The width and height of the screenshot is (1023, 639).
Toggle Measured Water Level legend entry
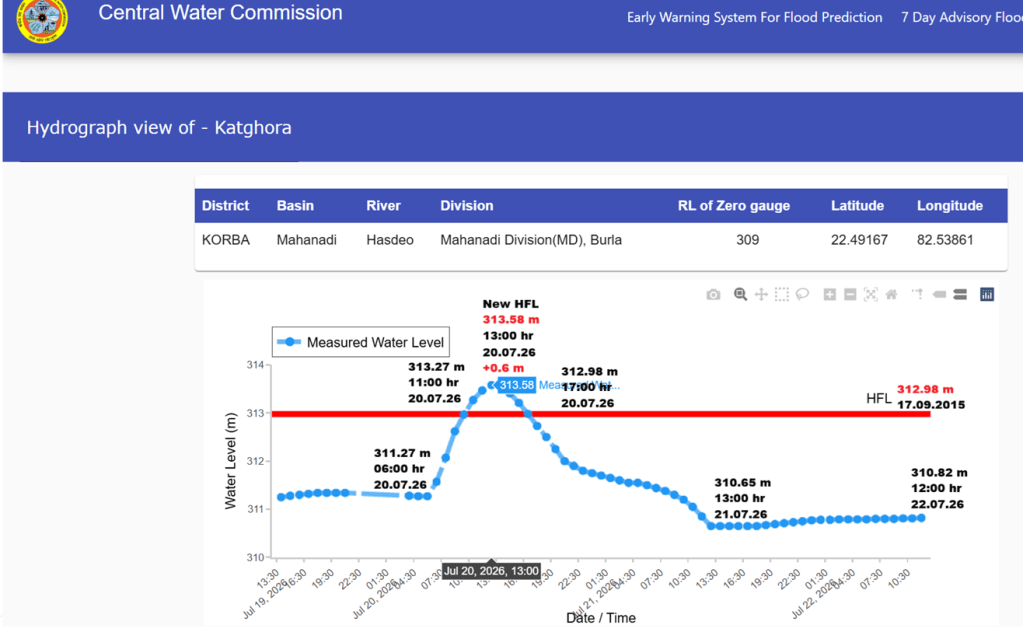pyautogui.click(x=360, y=342)
